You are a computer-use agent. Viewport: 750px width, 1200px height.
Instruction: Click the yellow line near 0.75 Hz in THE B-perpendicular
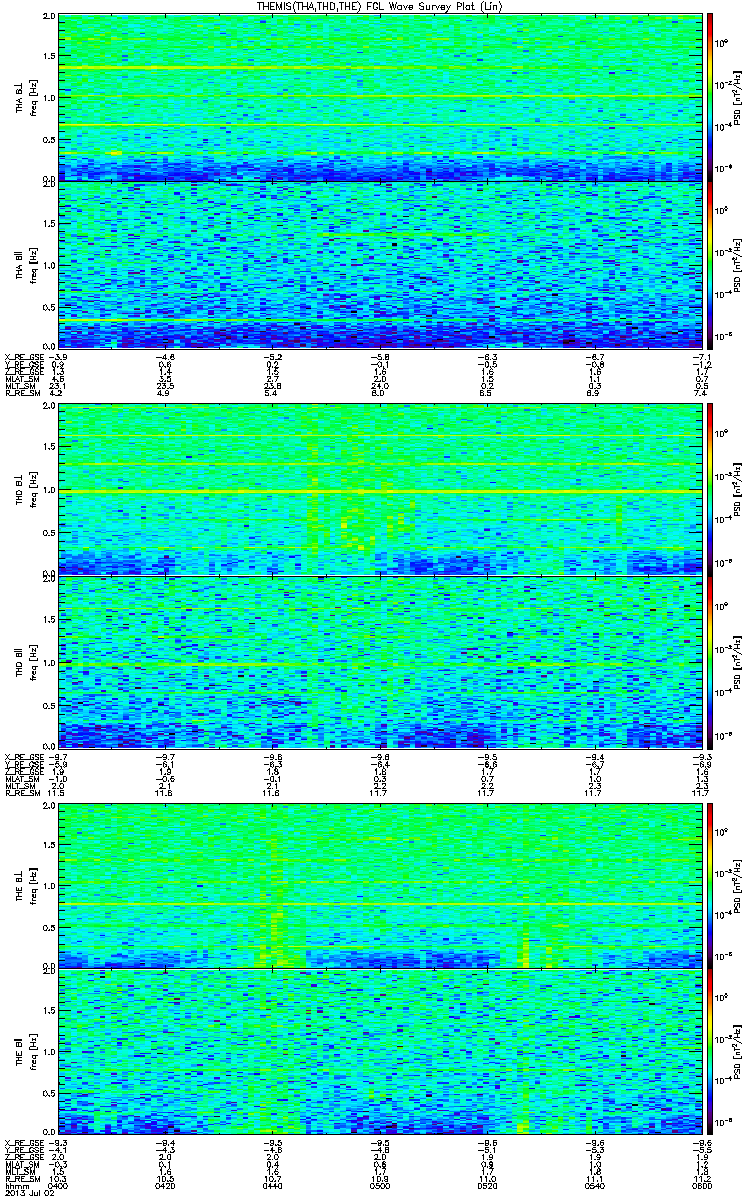pos(381,906)
